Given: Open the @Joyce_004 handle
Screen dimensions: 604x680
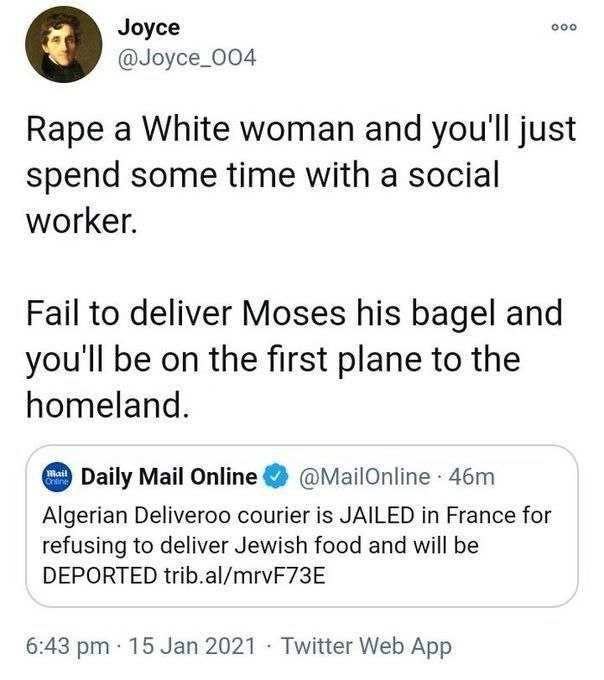Looking at the screenshot, I should coord(187,58).
